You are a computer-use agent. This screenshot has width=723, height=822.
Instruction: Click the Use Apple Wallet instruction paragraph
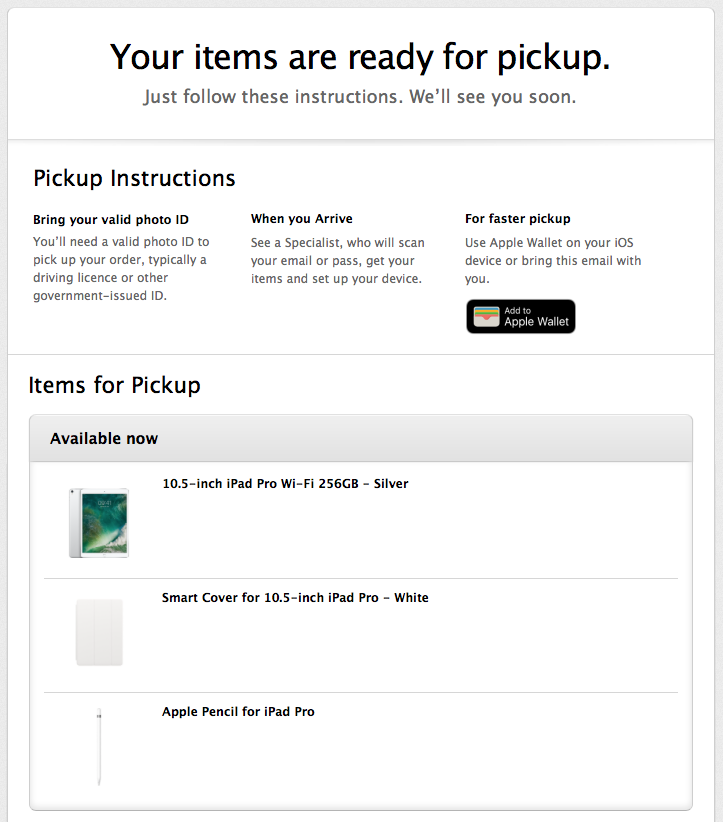point(553,260)
